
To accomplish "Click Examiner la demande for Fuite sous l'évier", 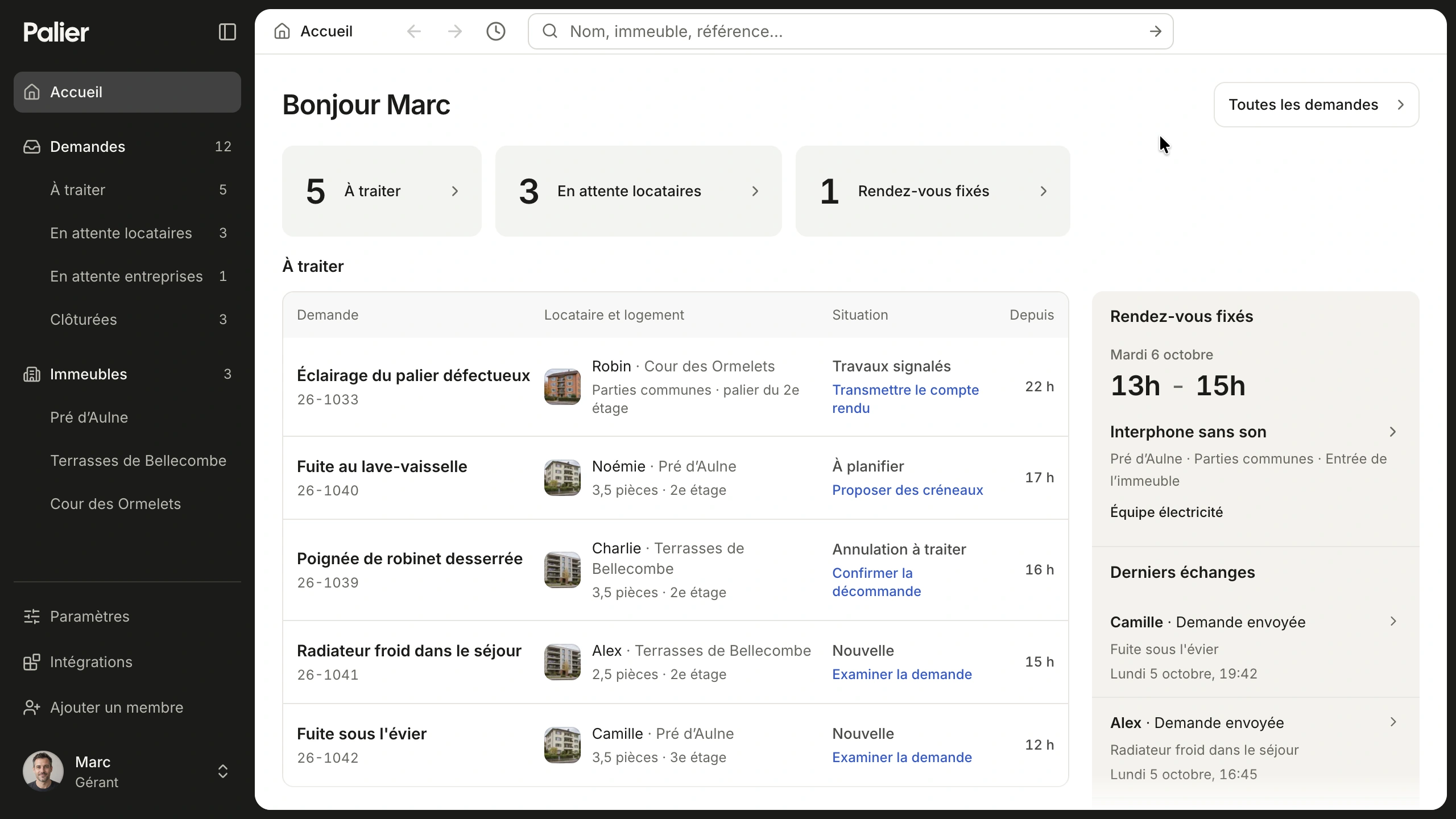I will click(x=902, y=758).
